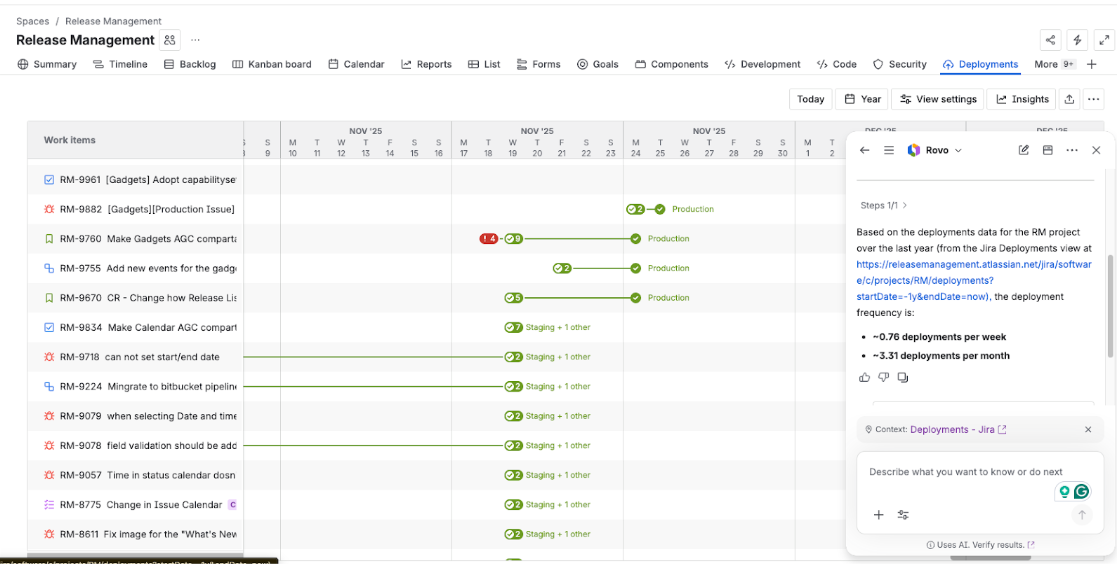Open the Rovo chat list hamburger icon
Image resolution: width=1117 pixels, height=571 pixels.
tap(888, 150)
